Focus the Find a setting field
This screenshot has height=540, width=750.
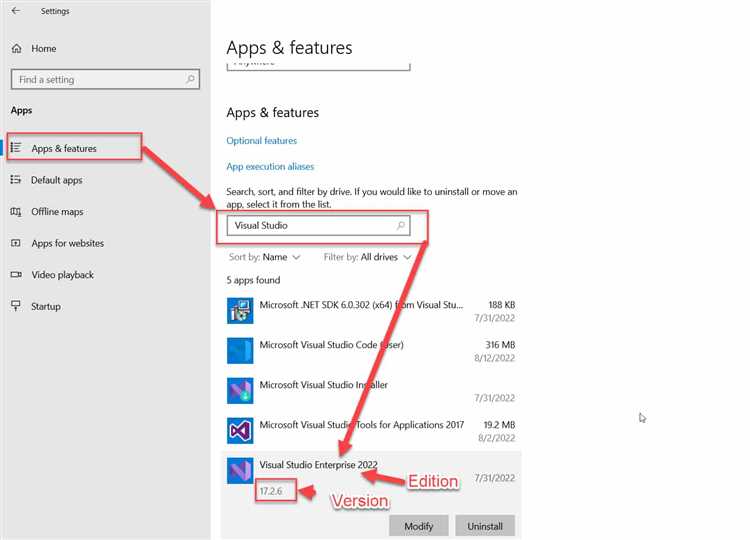click(x=105, y=79)
